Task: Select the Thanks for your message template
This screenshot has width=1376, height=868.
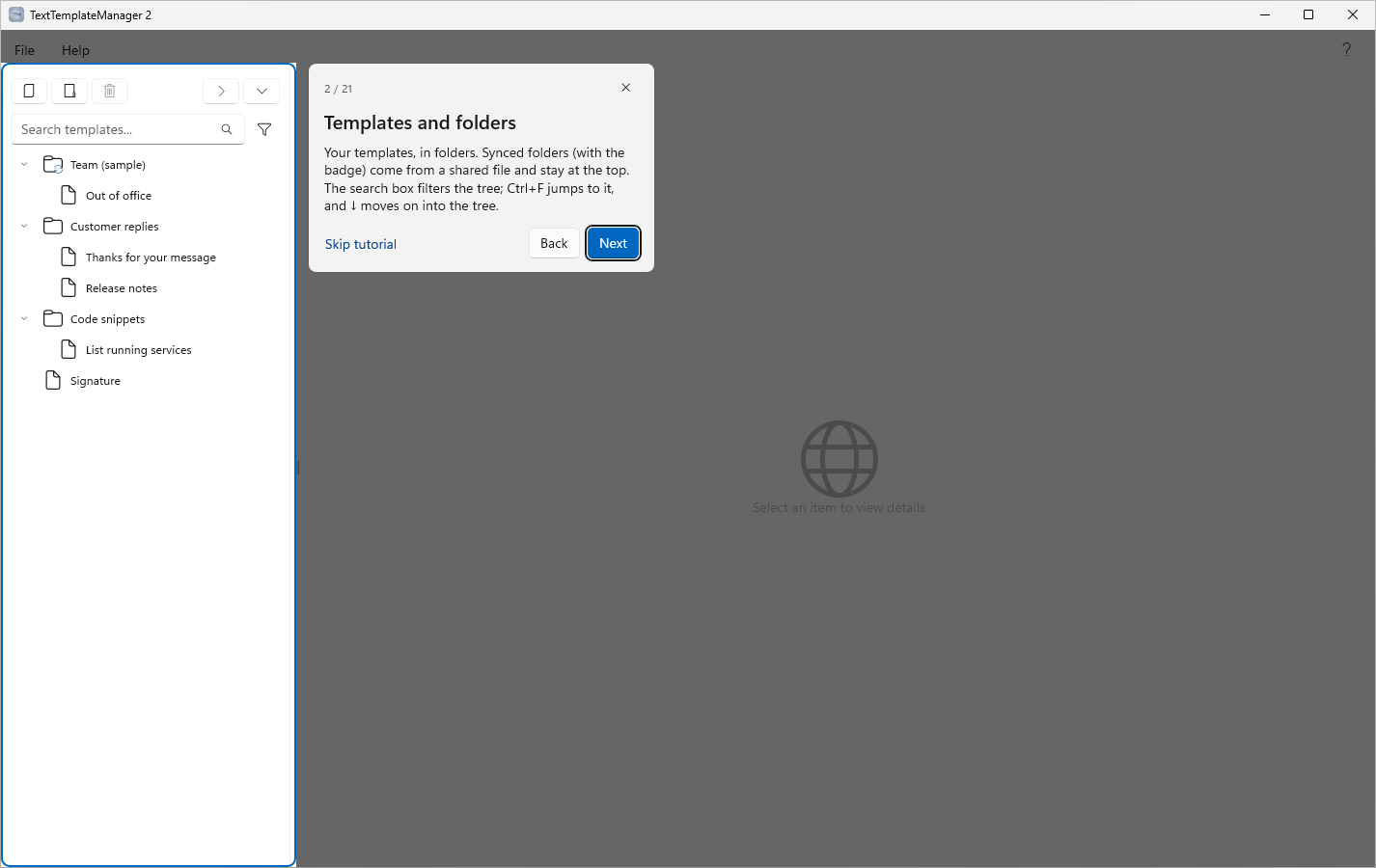Action: (x=151, y=258)
